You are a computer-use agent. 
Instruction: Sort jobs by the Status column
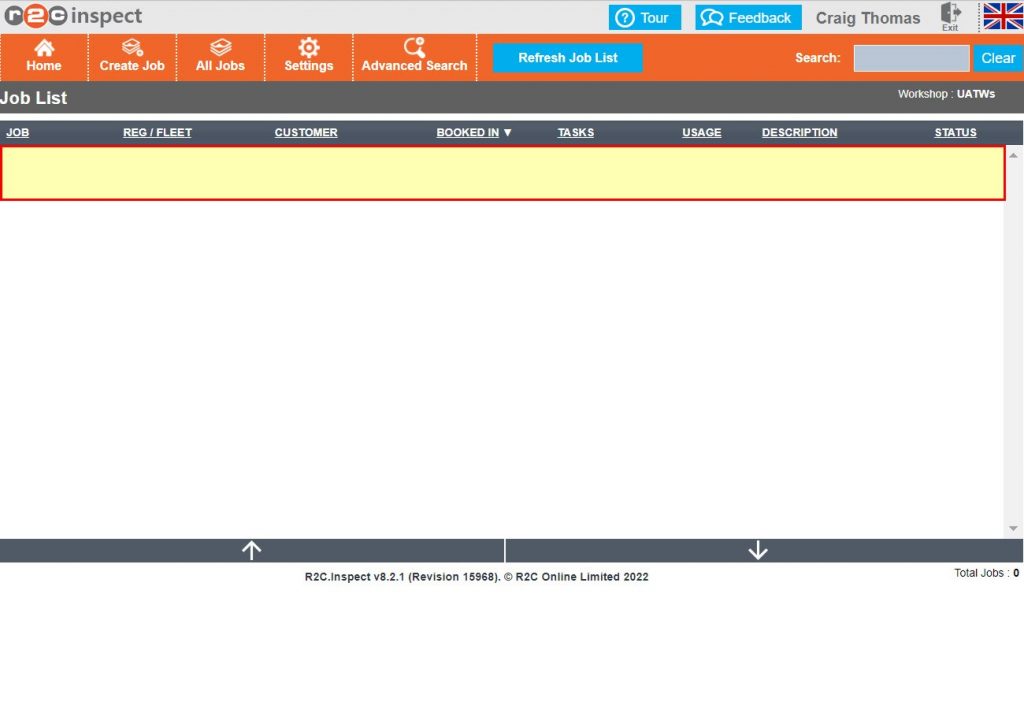tap(955, 132)
